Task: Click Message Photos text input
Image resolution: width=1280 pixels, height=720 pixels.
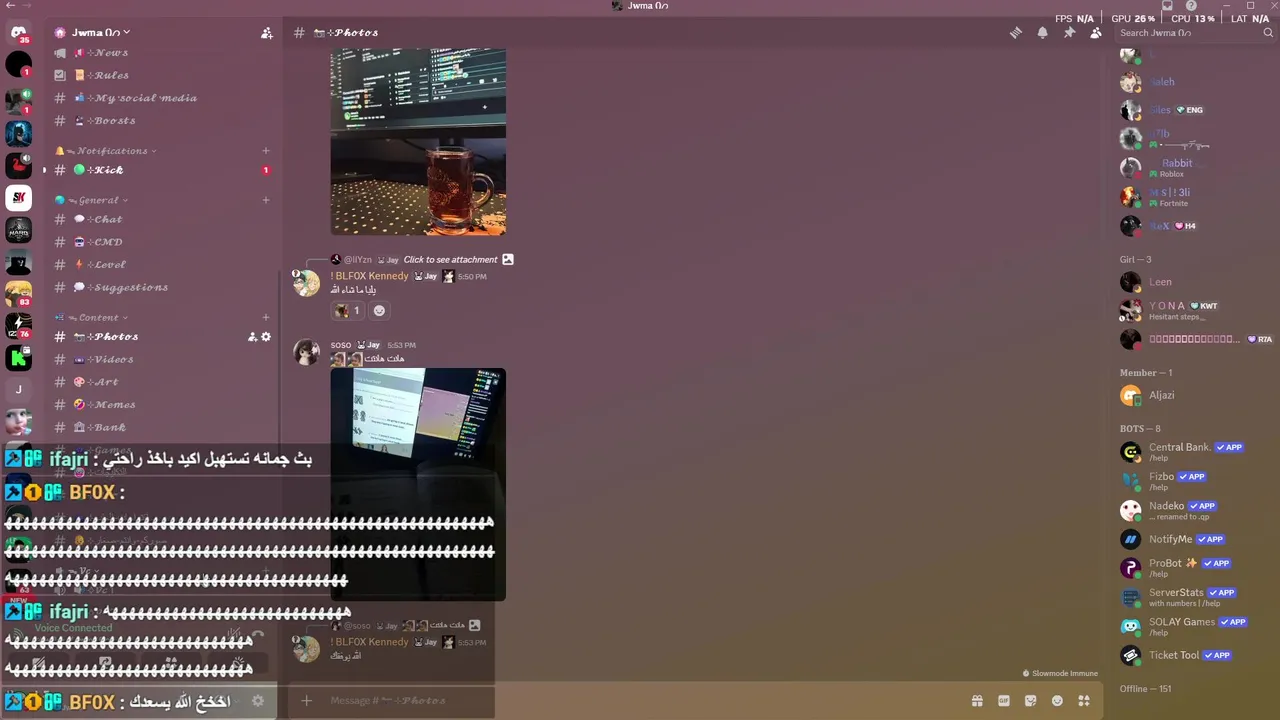Action: click(640, 701)
